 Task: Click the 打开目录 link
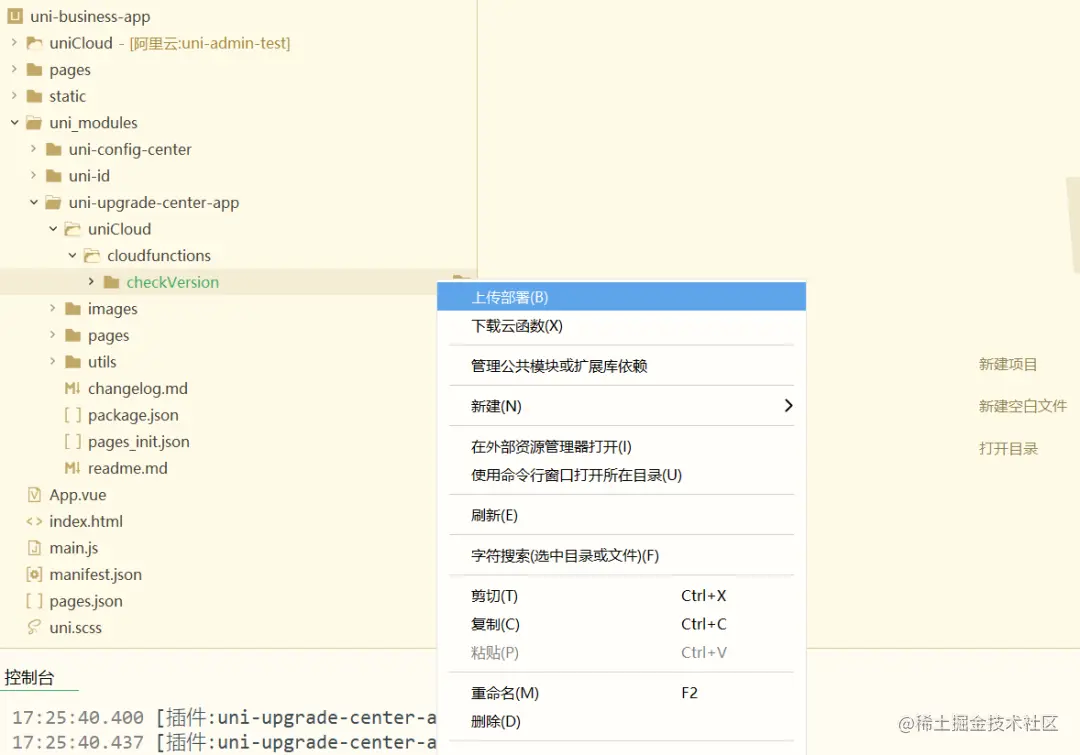[x=1008, y=448]
